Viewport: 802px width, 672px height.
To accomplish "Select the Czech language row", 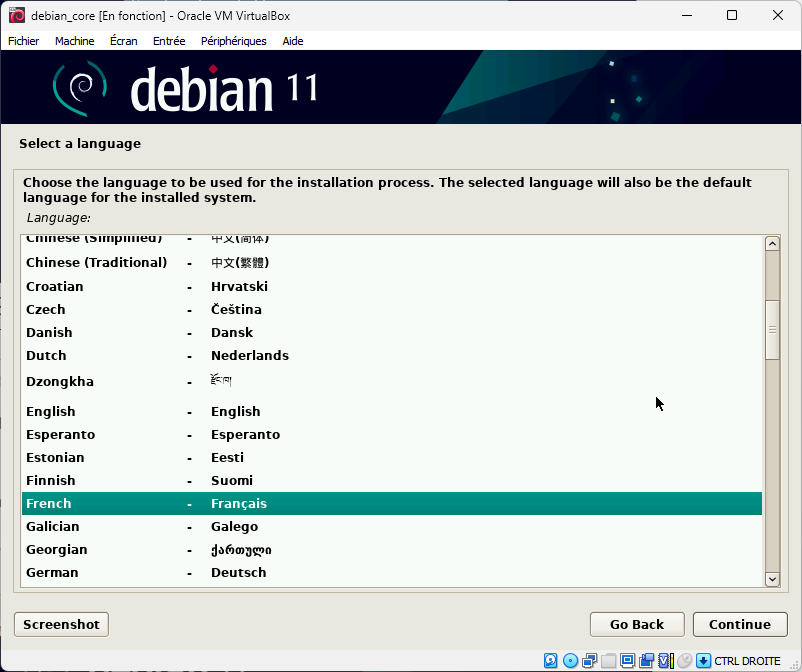I will tap(392, 309).
